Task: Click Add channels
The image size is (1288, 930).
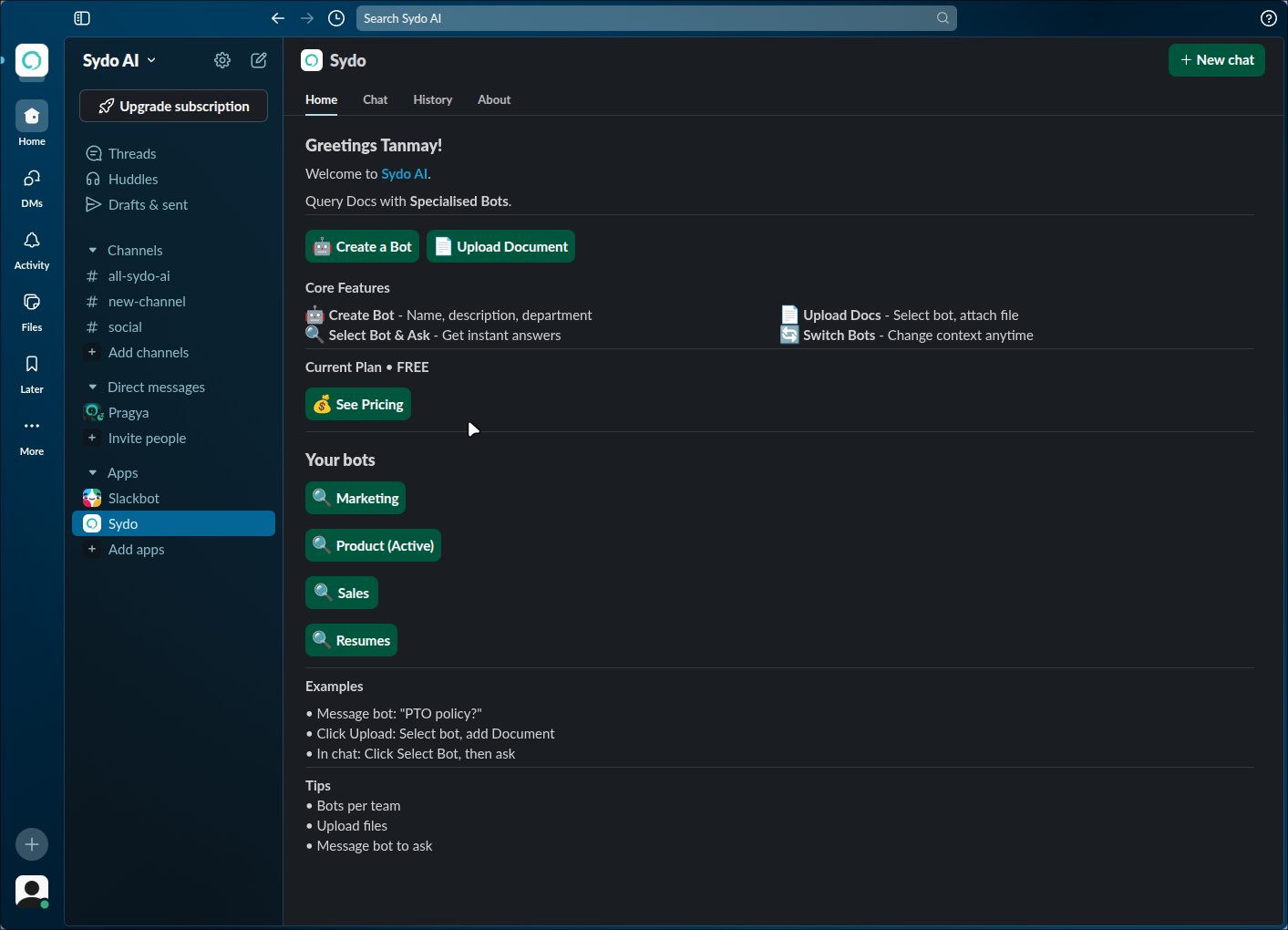Action: coord(173,352)
